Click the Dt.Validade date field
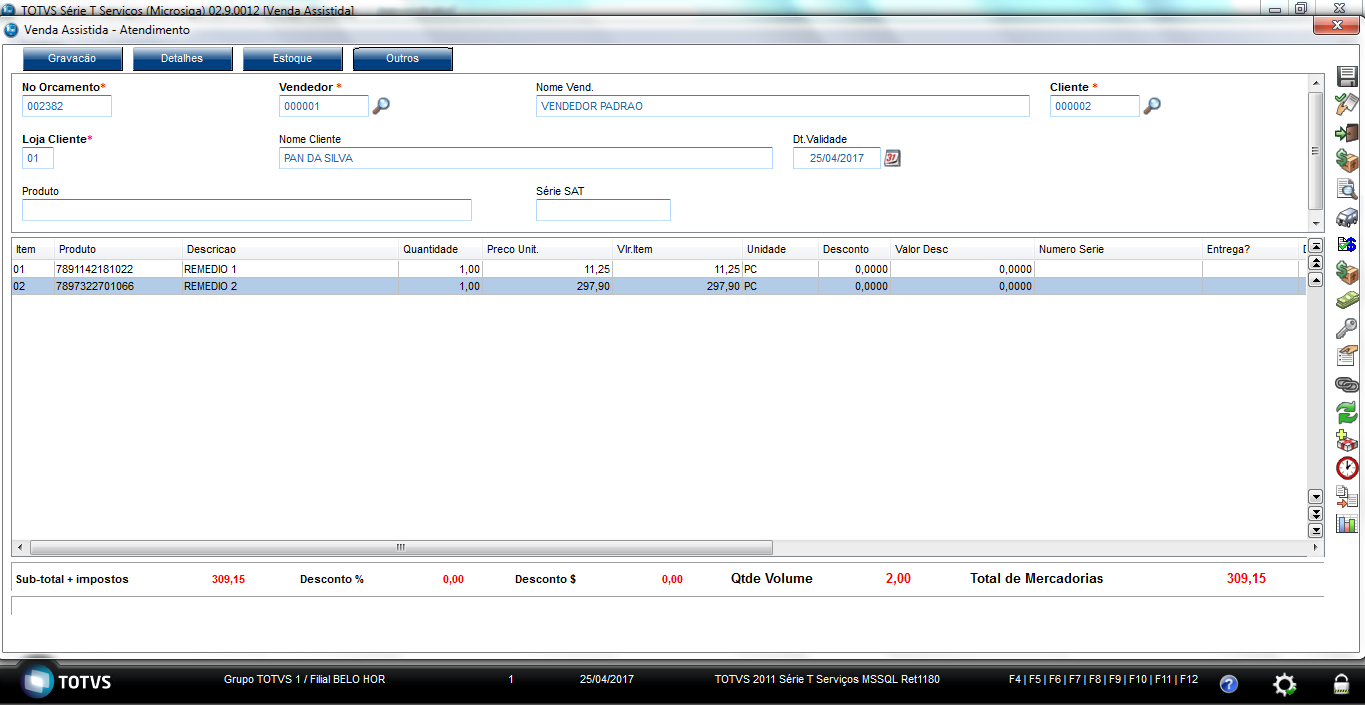Viewport: 1365px width, 705px height. click(x=837, y=158)
